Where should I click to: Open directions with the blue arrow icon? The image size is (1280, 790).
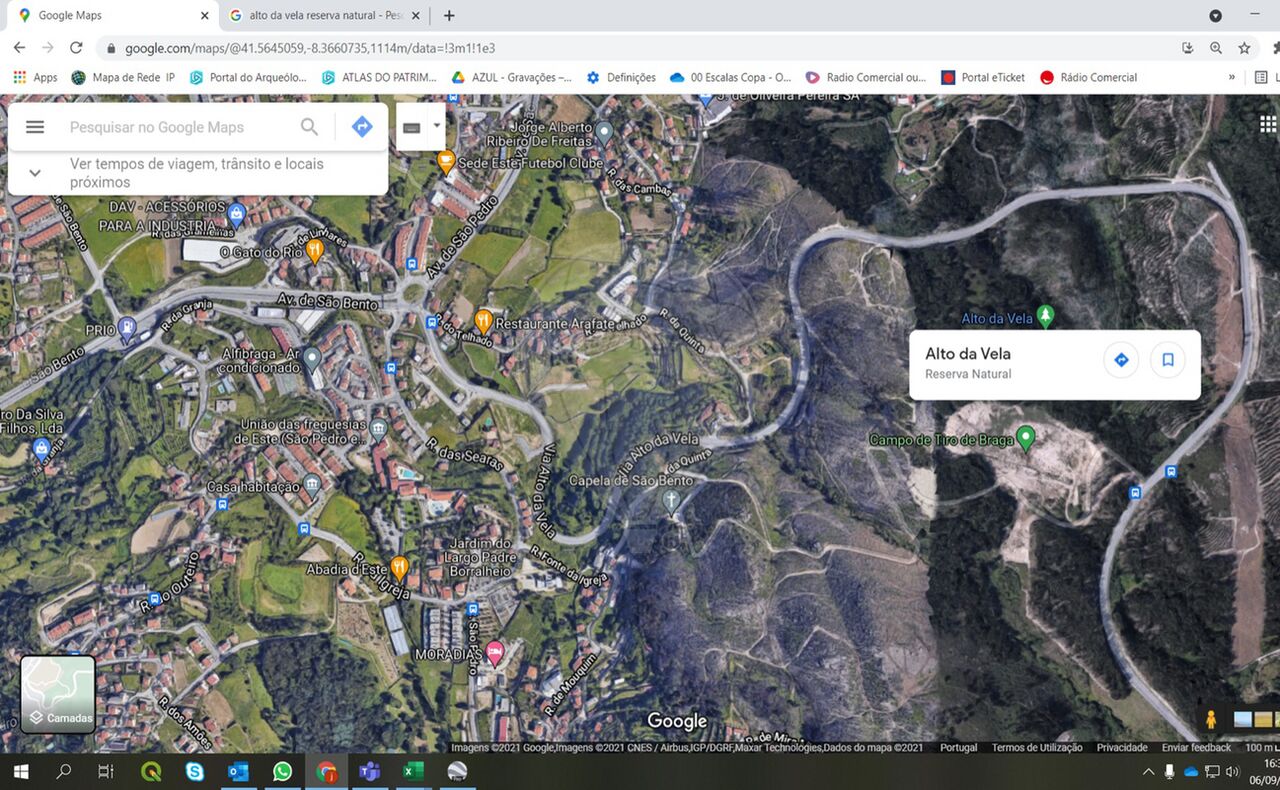(362, 127)
